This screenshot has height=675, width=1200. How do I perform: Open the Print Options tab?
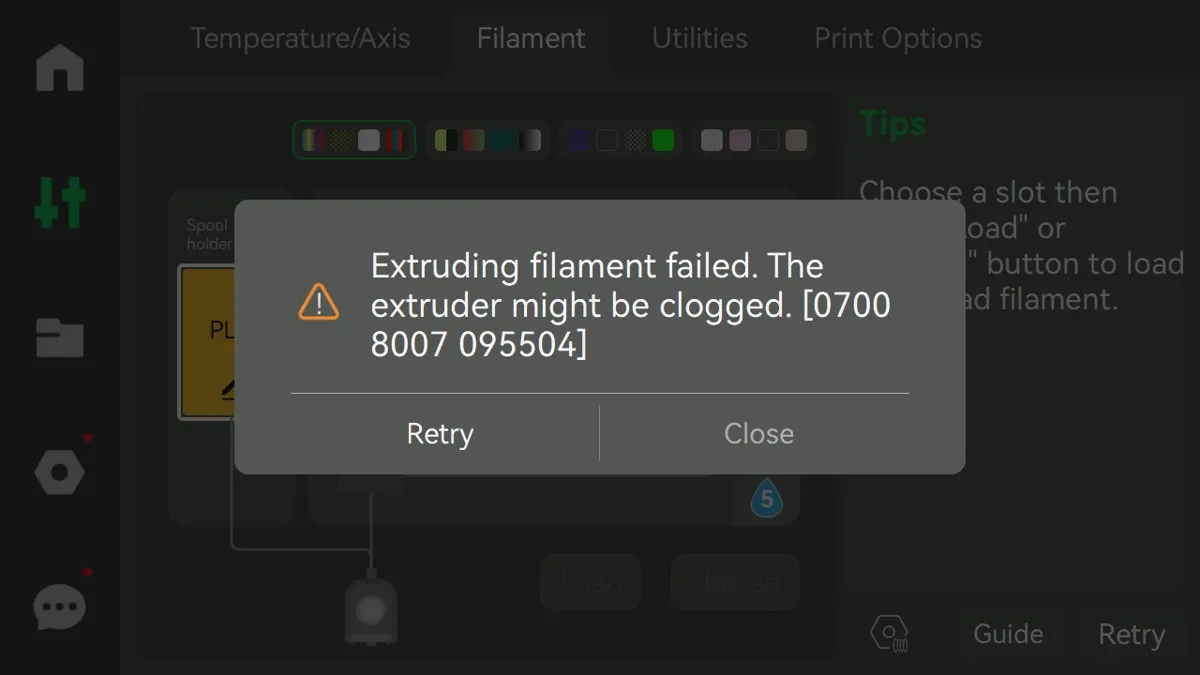898,38
